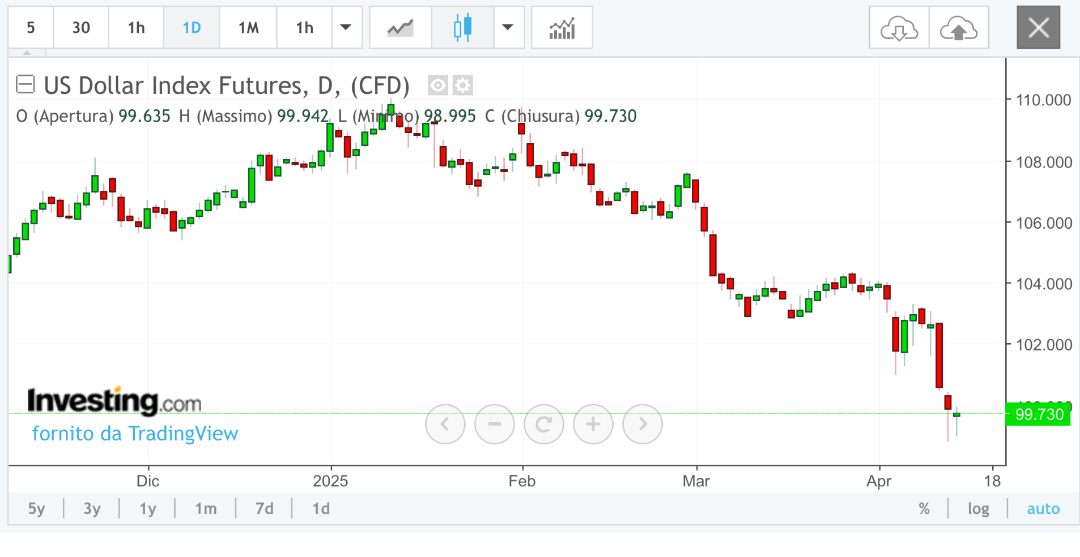1080x557 pixels.
Task: Select the 1D daily interval
Action: pos(191,28)
